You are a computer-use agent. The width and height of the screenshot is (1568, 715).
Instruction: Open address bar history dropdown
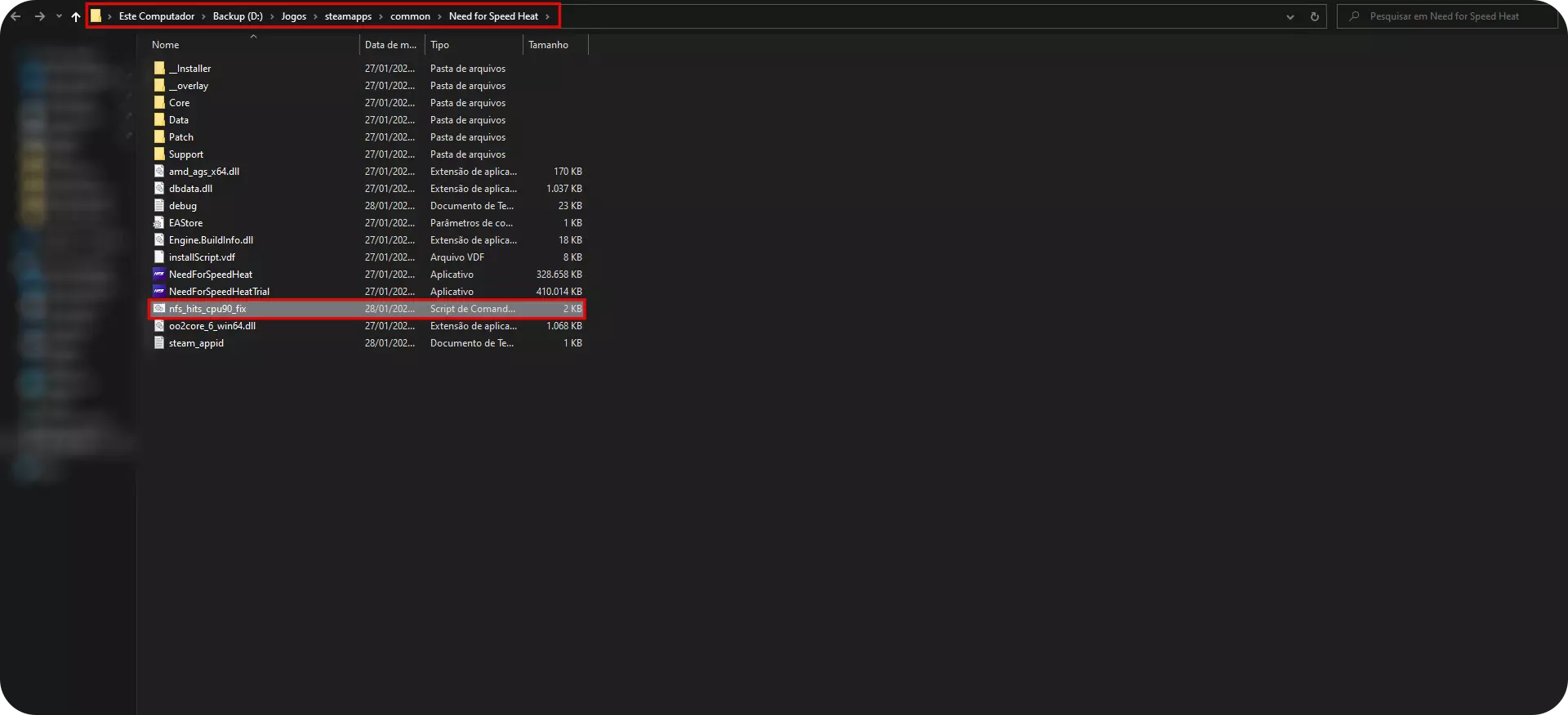(x=1290, y=16)
